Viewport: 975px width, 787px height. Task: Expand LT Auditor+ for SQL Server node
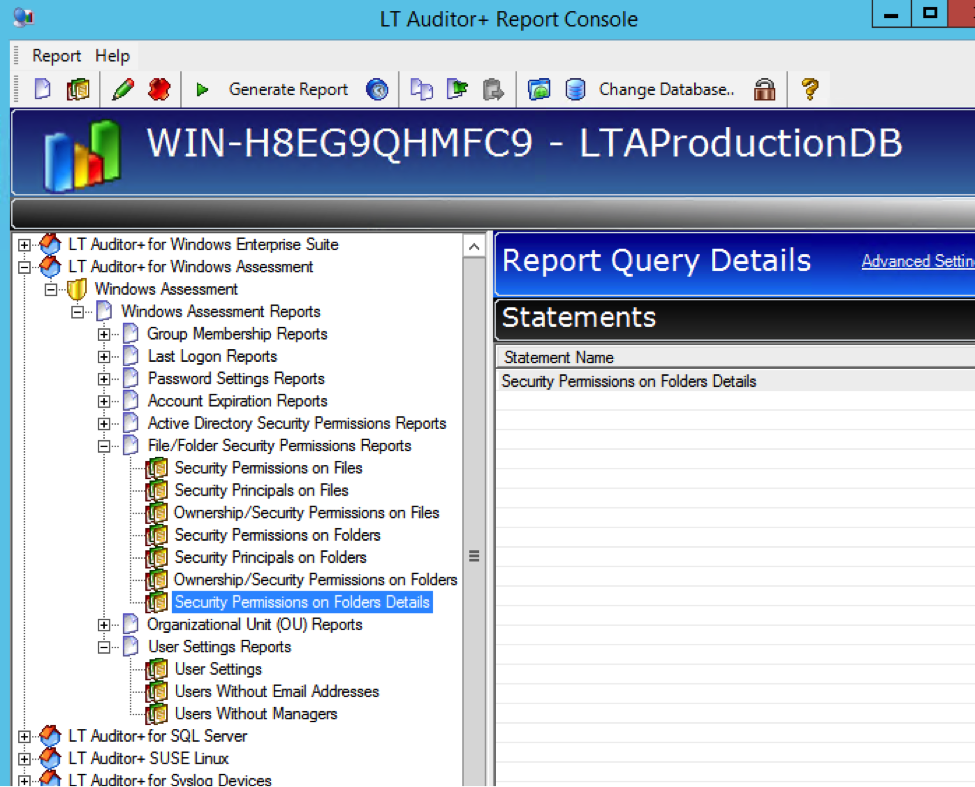tap(24, 737)
